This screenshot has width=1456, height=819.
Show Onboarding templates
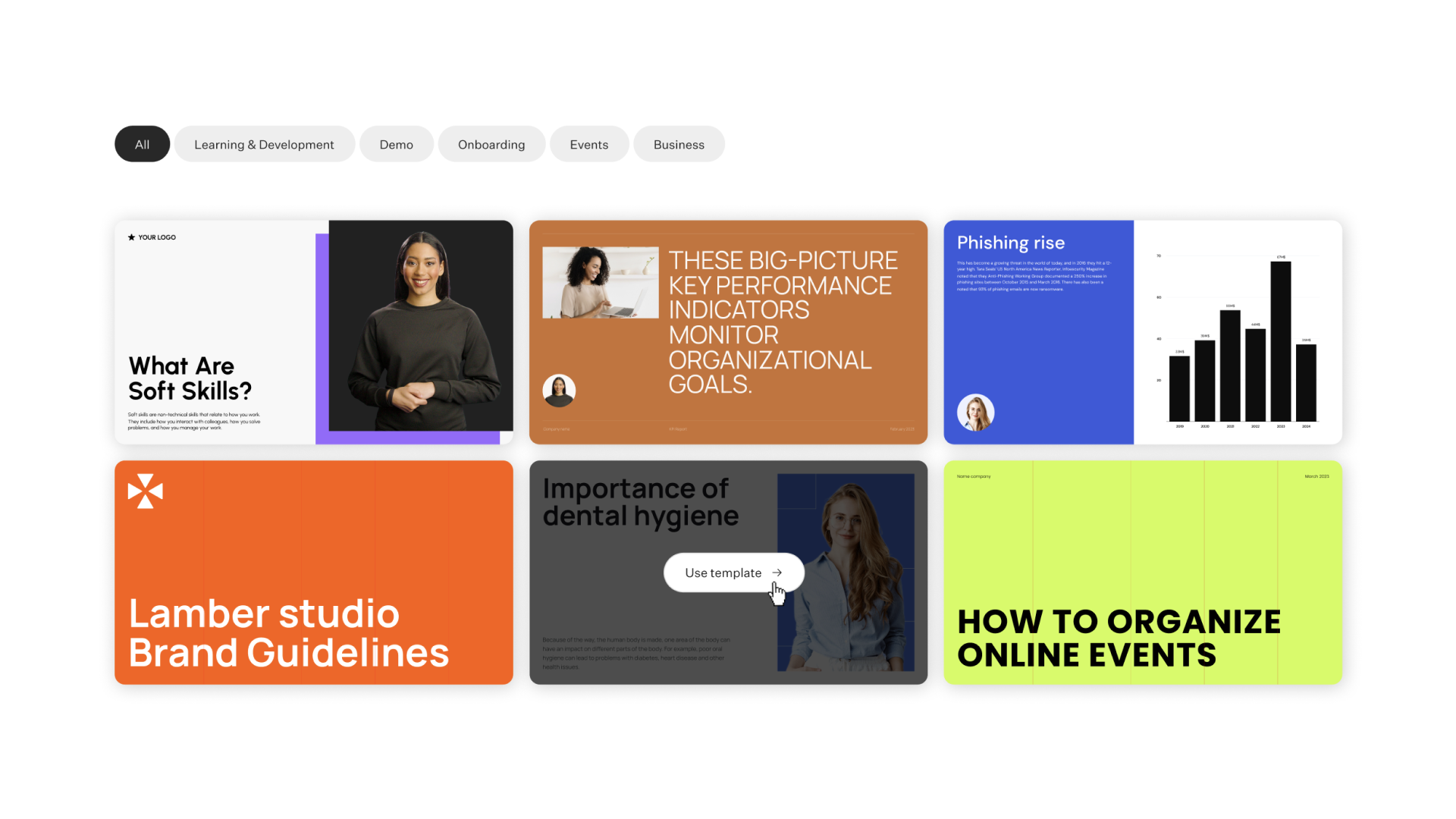491,144
